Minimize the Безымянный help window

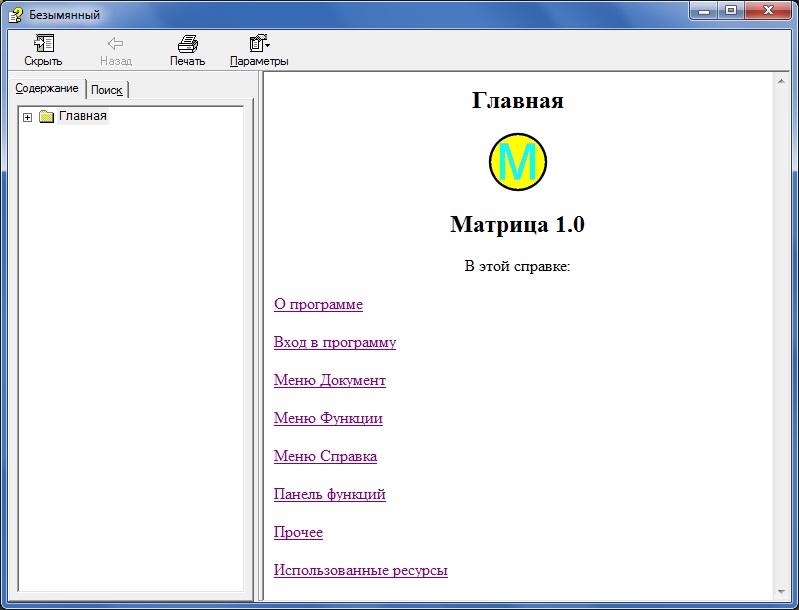click(x=704, y=11)
